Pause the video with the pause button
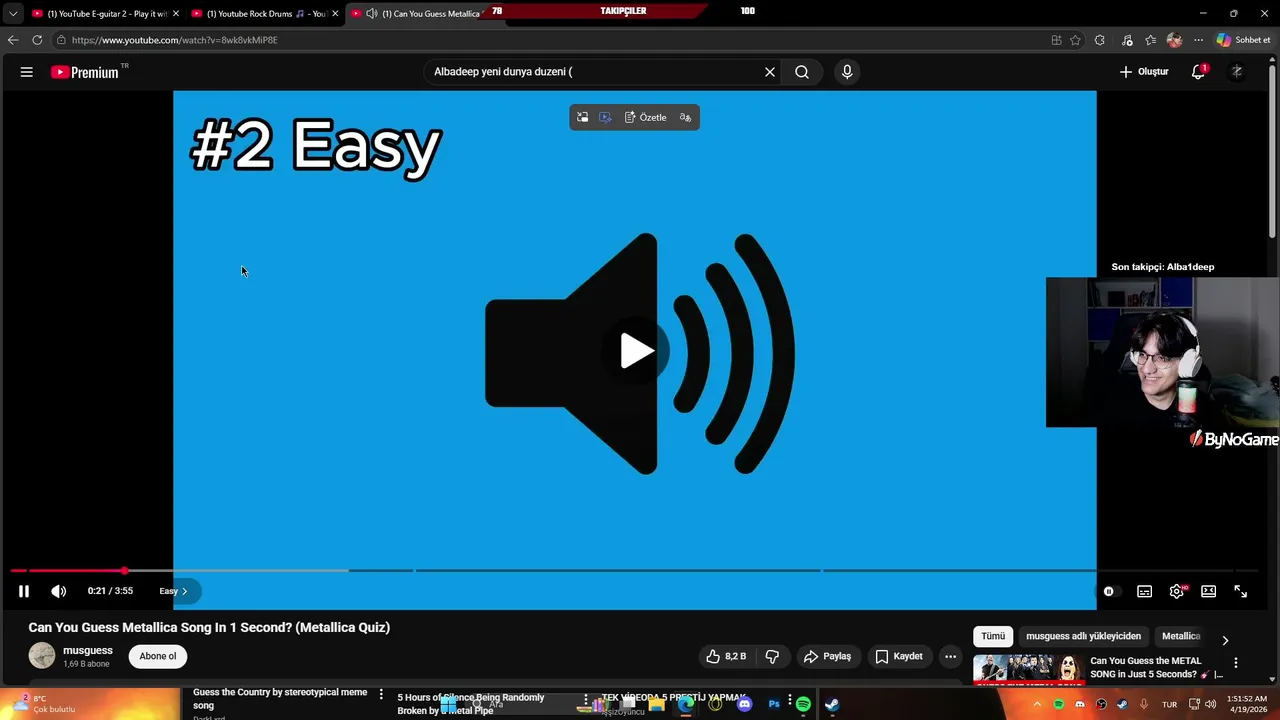 [24, 591]
